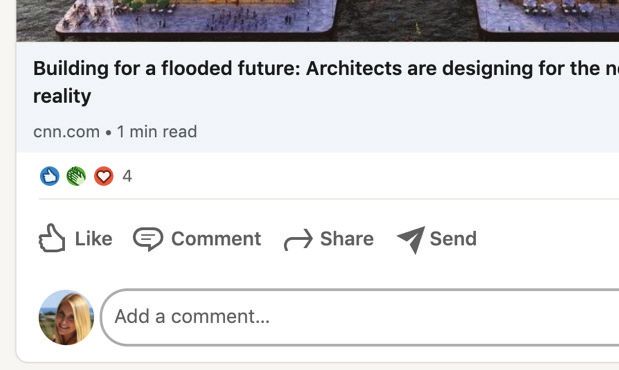Click the word reality in the article title
619x370 pixels.
[x=62, y=96]
